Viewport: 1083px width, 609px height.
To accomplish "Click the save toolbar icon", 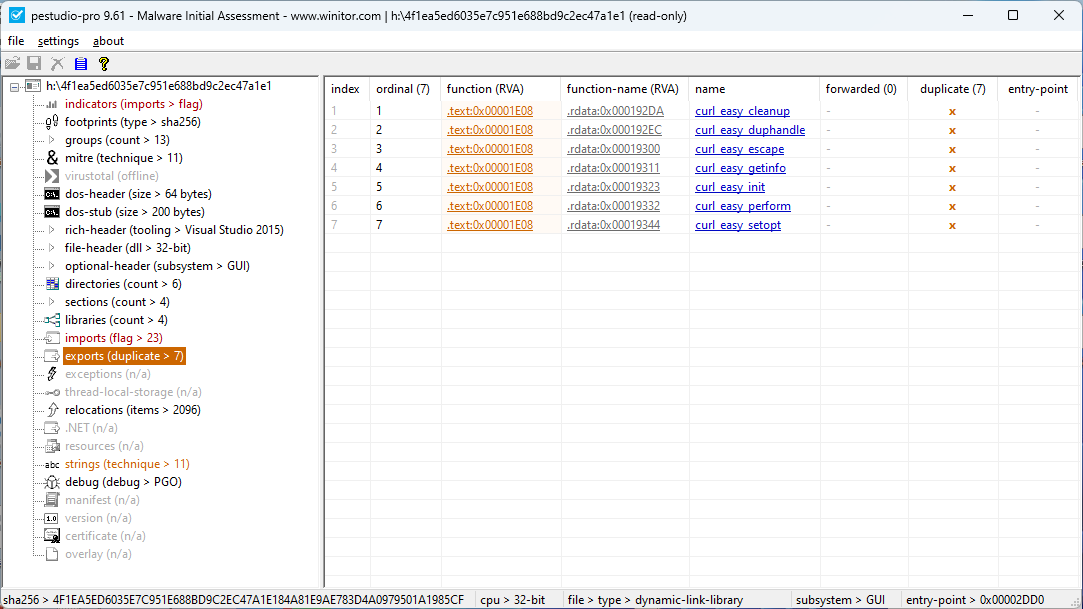I will click(x=34, y=63).
